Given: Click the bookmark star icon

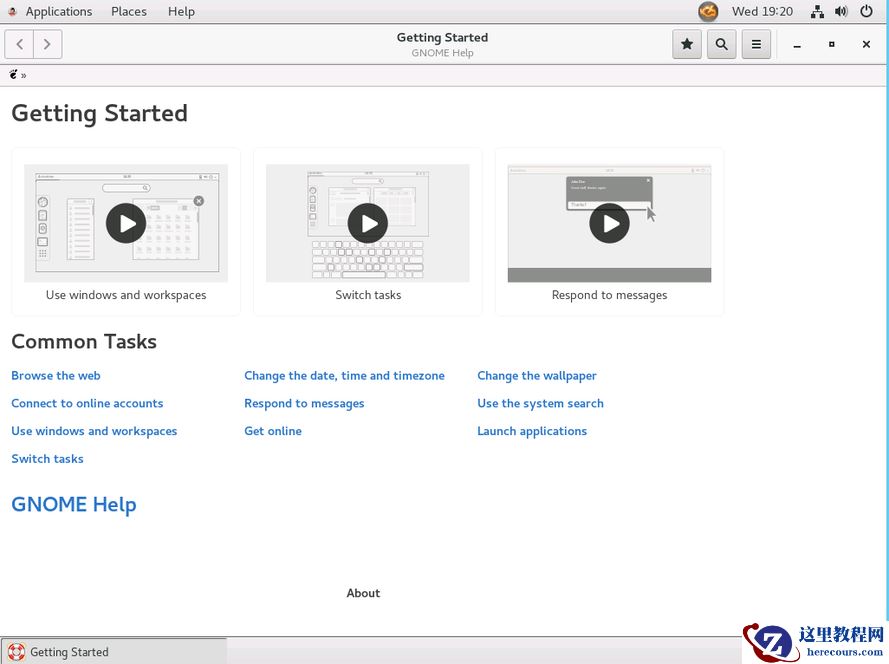Looking at the screenshot, I should coord(687,44).
